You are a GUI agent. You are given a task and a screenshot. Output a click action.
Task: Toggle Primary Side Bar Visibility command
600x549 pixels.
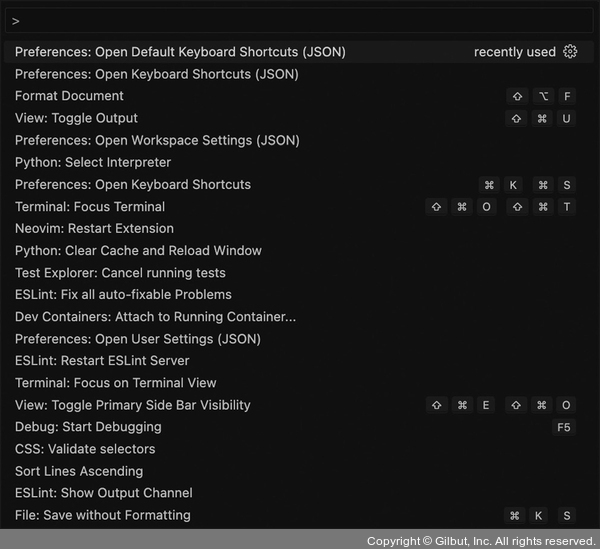[133, 405]
